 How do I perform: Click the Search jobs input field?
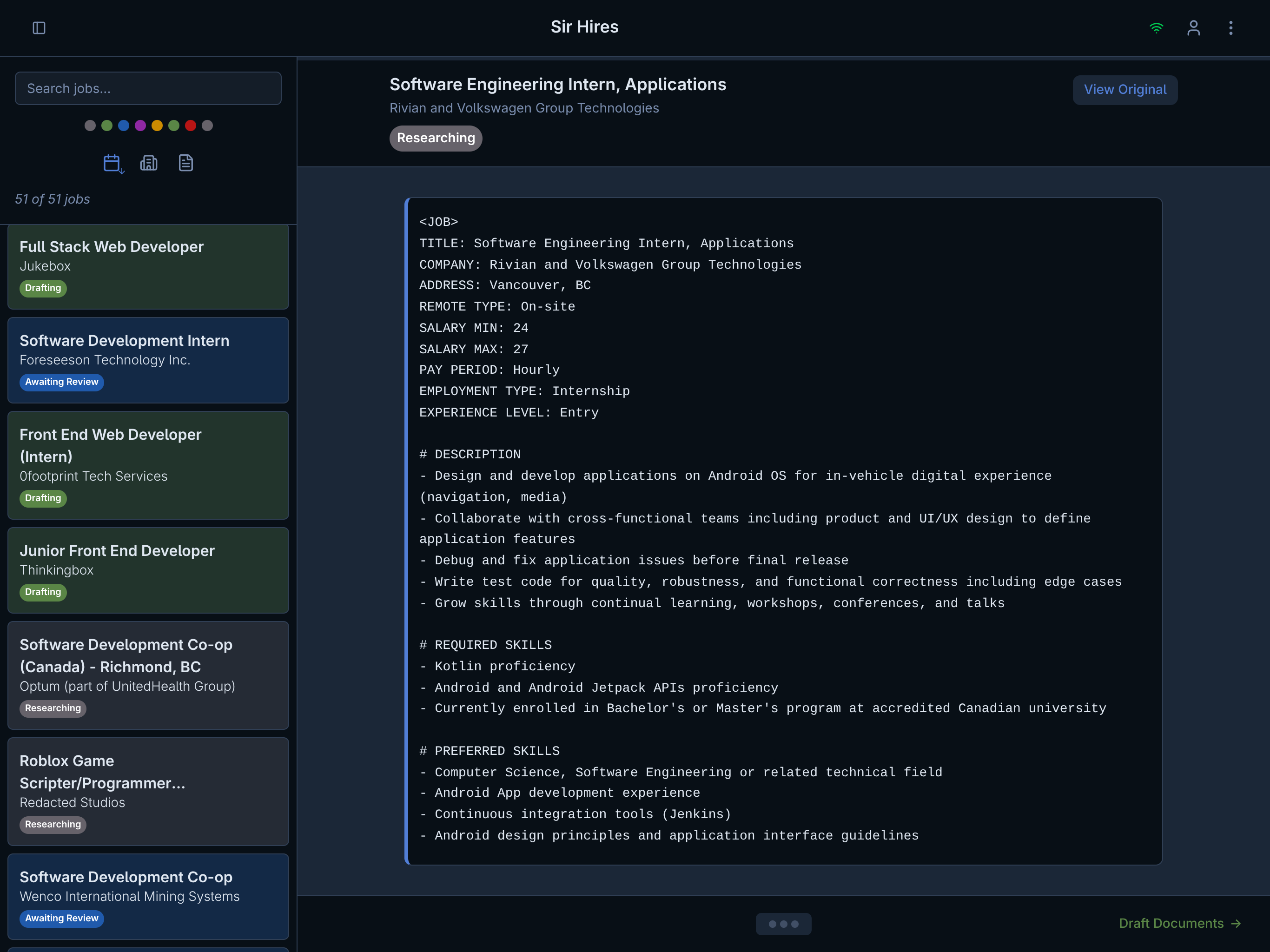click(x=147, y=88)
